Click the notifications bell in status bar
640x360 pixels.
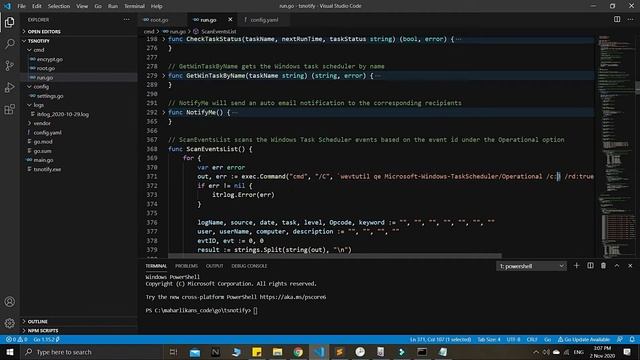point(632,339)
